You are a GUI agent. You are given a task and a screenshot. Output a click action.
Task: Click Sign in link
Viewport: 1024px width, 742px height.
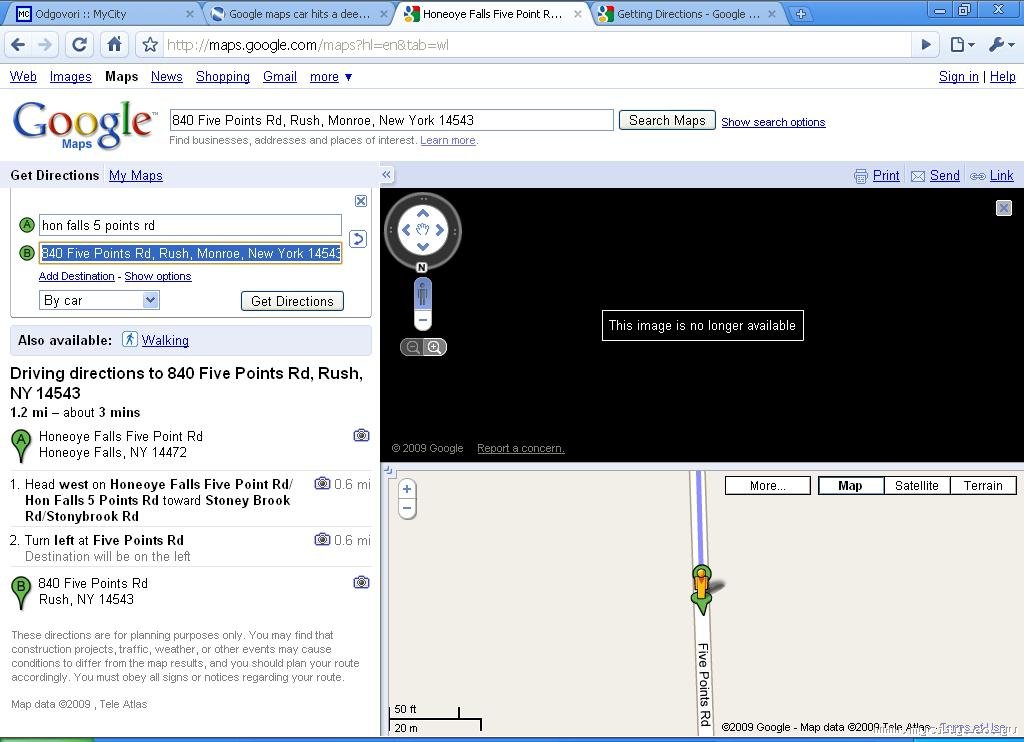point(959,76)
